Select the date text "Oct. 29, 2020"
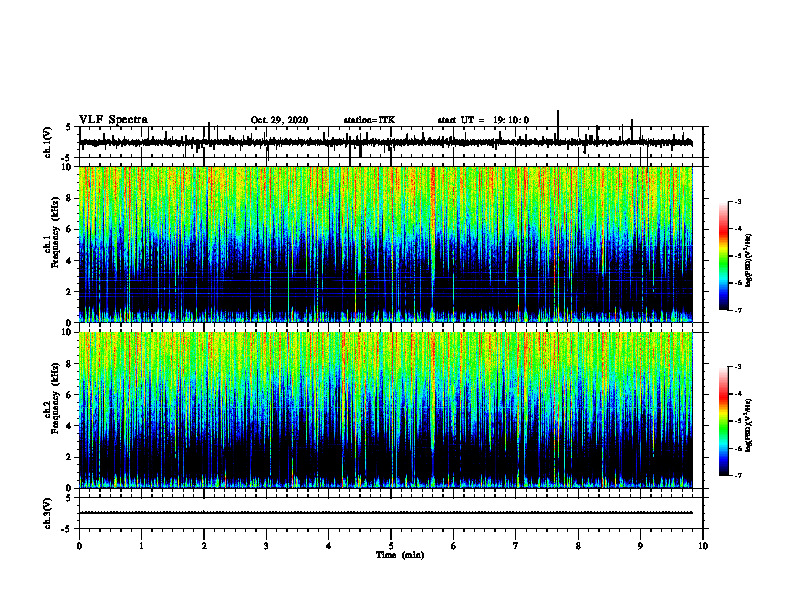Viewport: 792px width, 612px height. click(279, 120)
